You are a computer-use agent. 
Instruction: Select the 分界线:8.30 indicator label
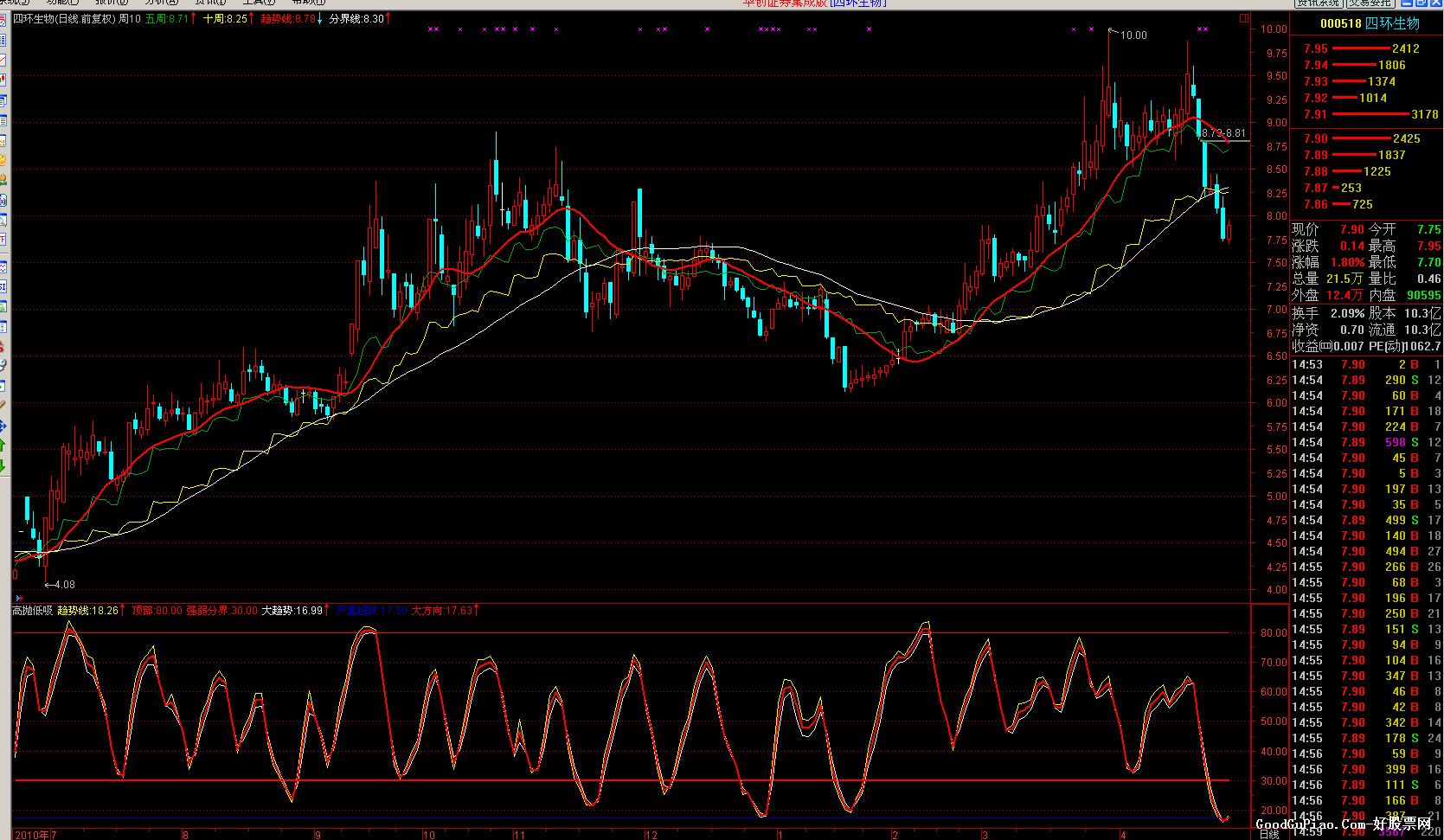tap(358, 18)
